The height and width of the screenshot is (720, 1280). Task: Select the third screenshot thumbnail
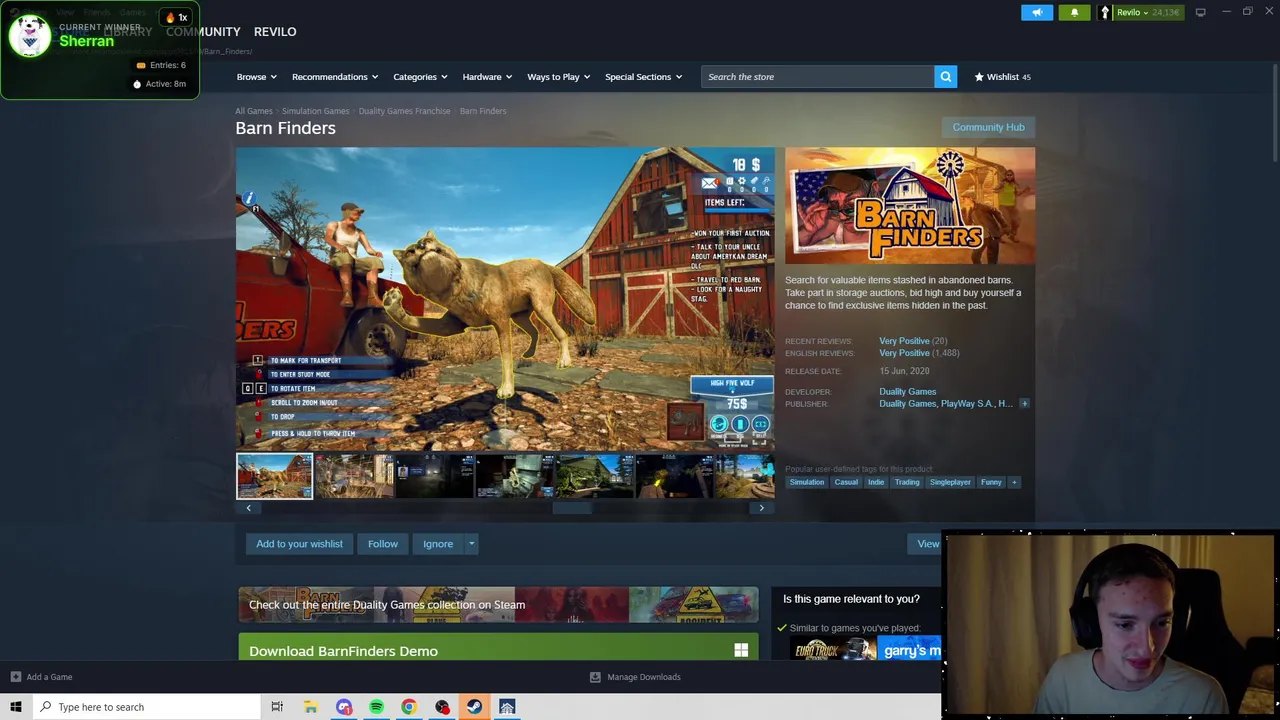[x=434, y=476]
